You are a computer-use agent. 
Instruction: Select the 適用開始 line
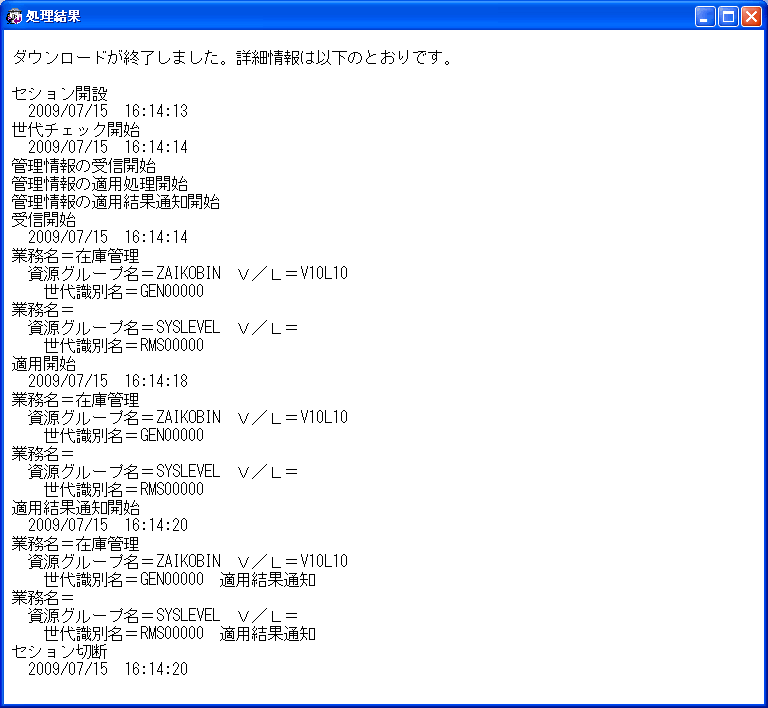click(x=44, y=364)
